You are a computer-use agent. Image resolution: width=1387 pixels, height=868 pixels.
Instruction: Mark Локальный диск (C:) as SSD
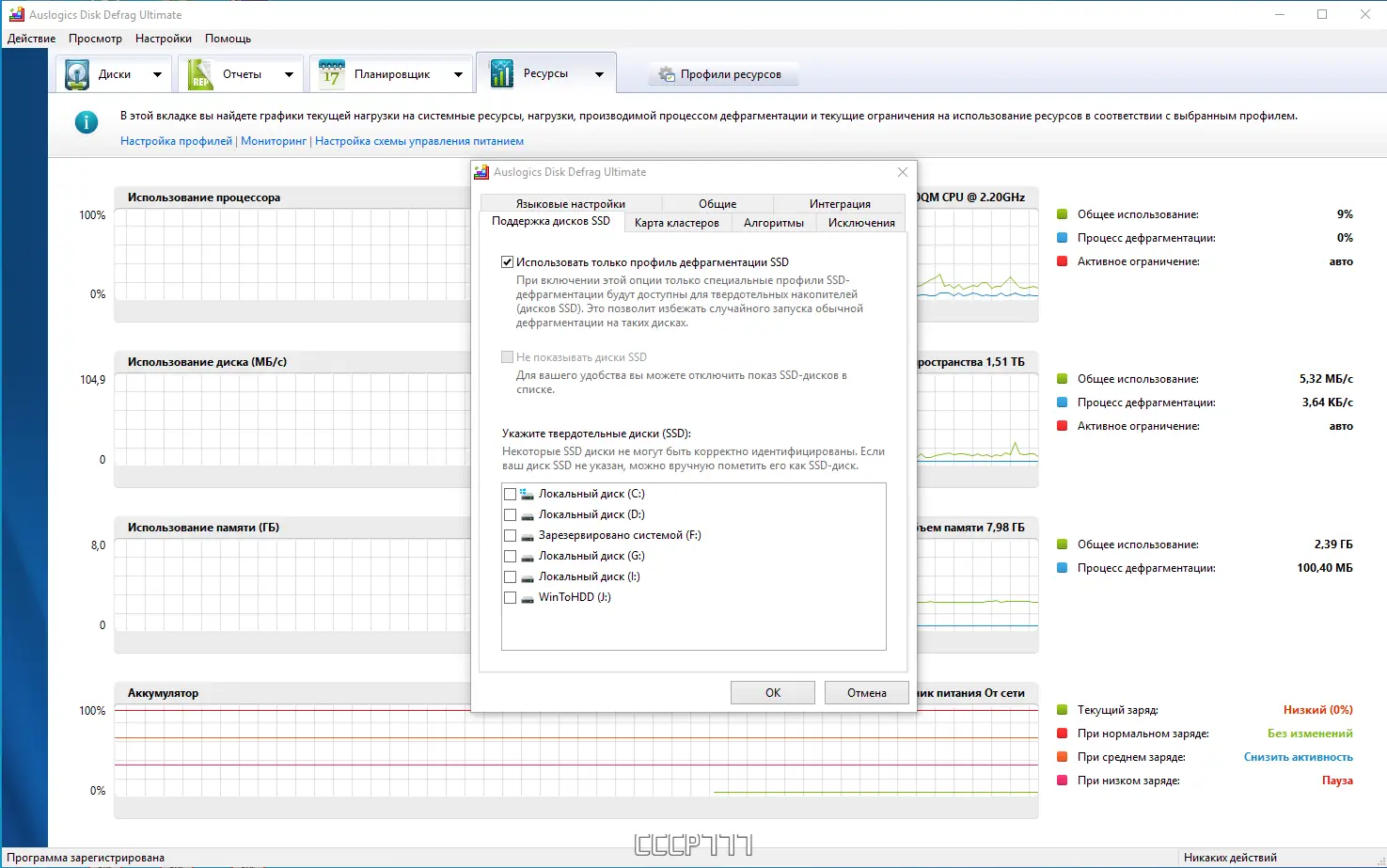pyautogui.click(x=511, y=493)
